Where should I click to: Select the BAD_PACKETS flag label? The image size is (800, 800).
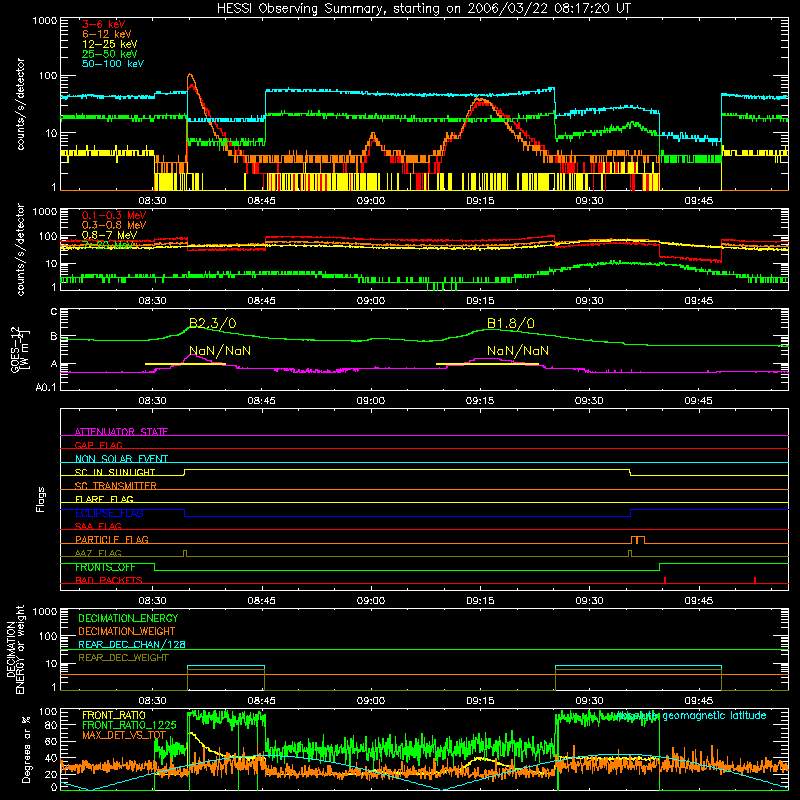pyautogui.click(x=109, y=580)
